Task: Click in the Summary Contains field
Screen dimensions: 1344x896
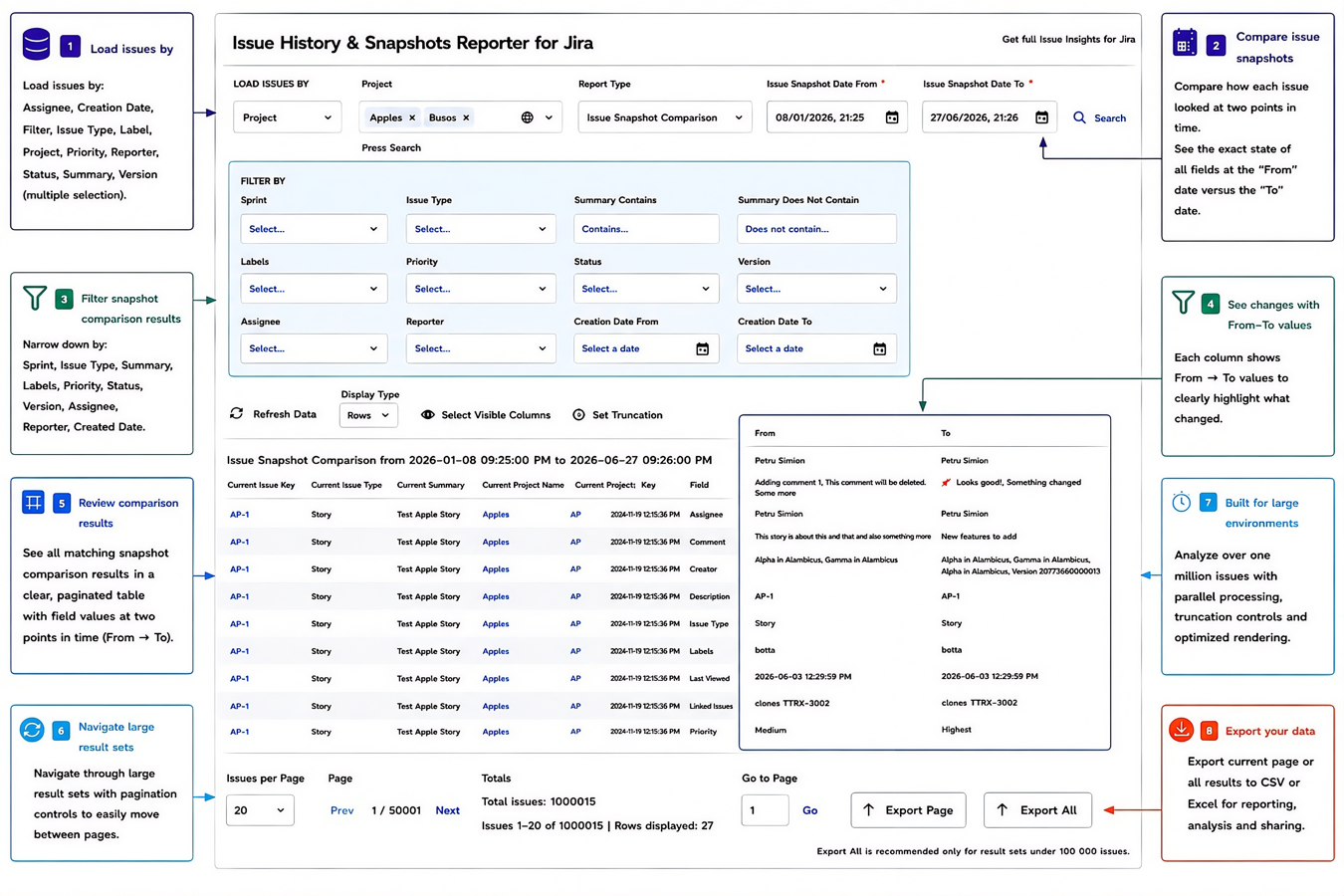Action: pos(646,229)
